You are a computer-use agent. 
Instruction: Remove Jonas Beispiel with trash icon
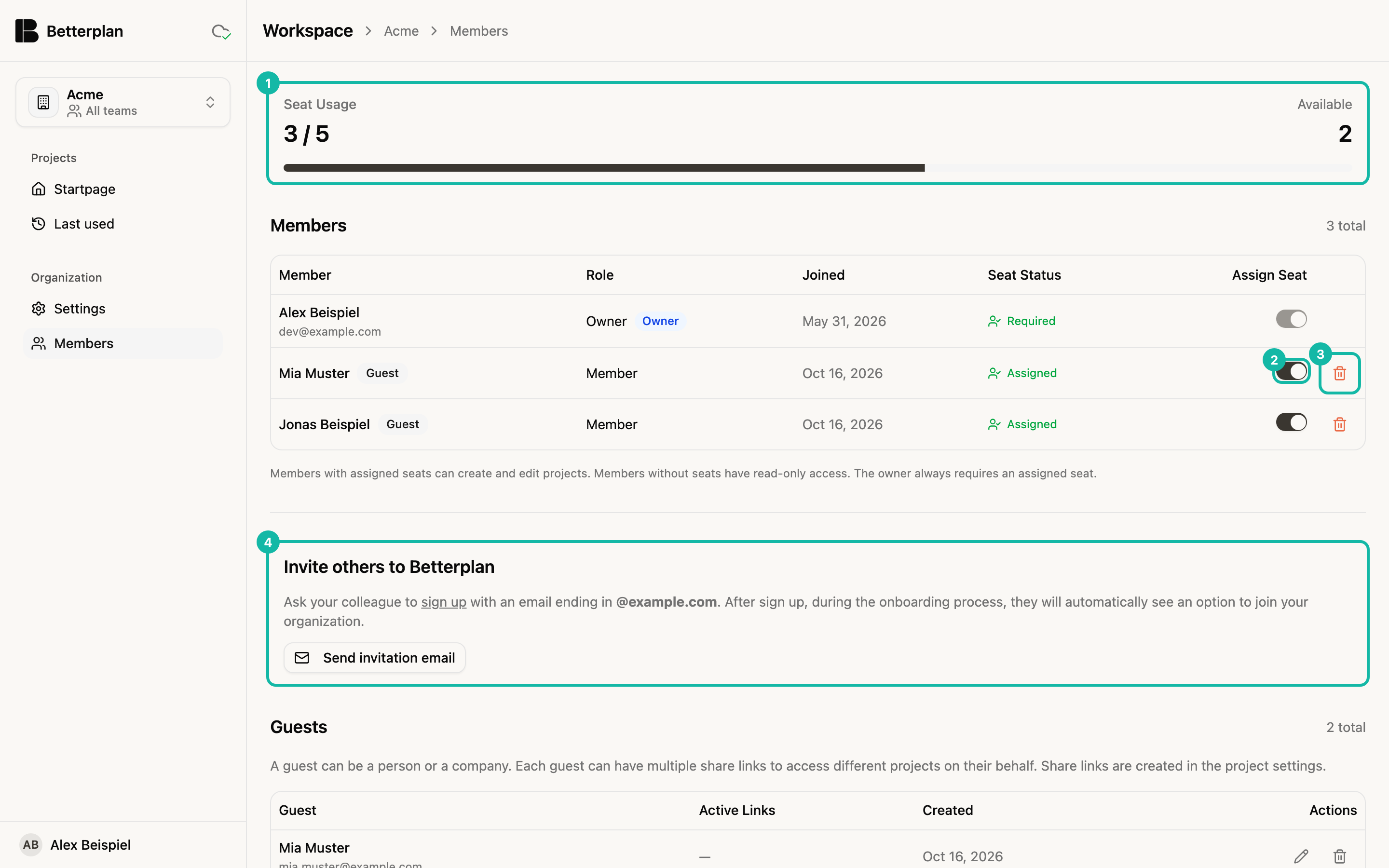pyautogui.click(x=1340, y=424)
